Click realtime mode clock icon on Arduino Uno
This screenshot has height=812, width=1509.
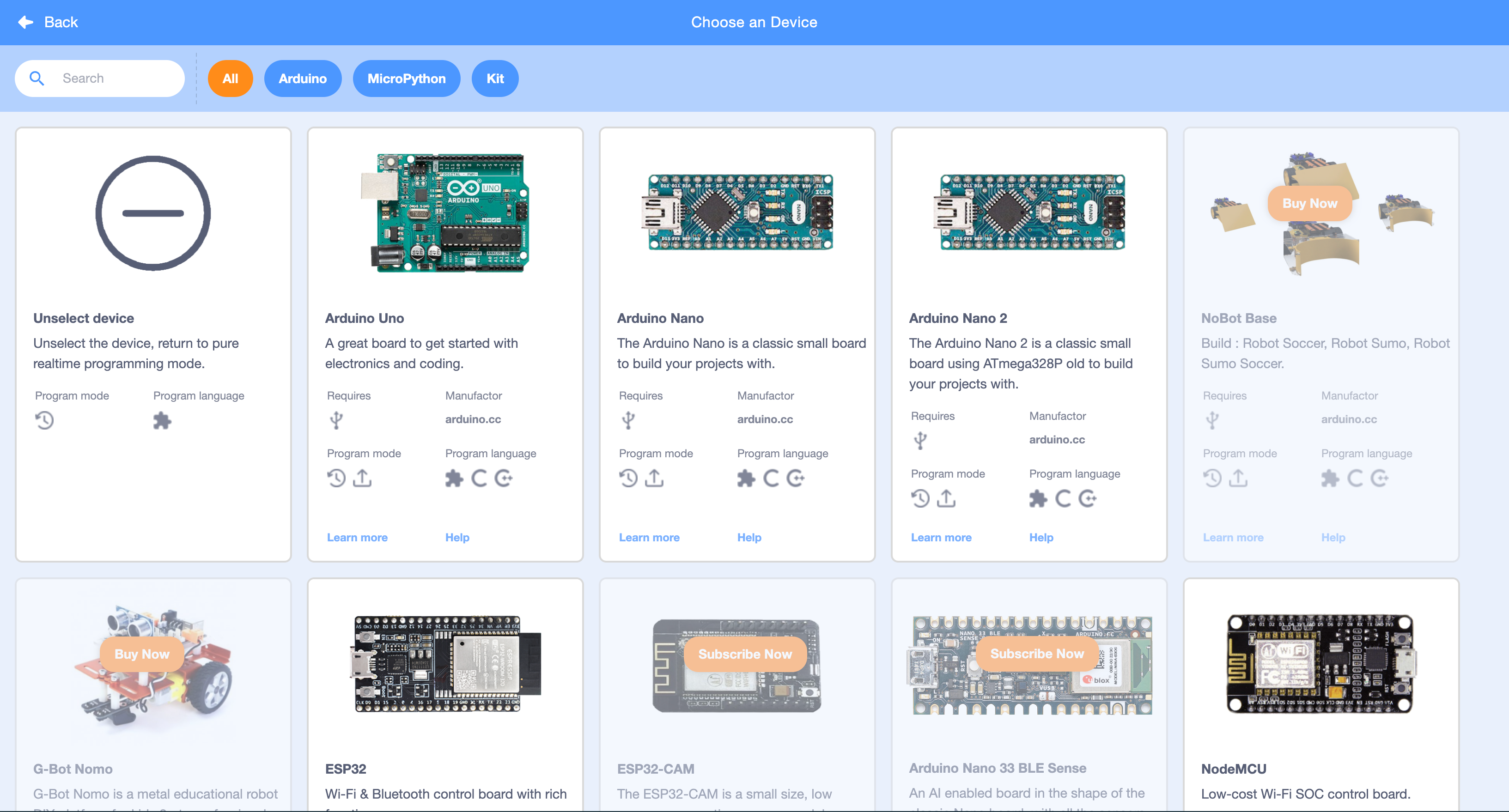pyautogui.click(x=336, y=479)
